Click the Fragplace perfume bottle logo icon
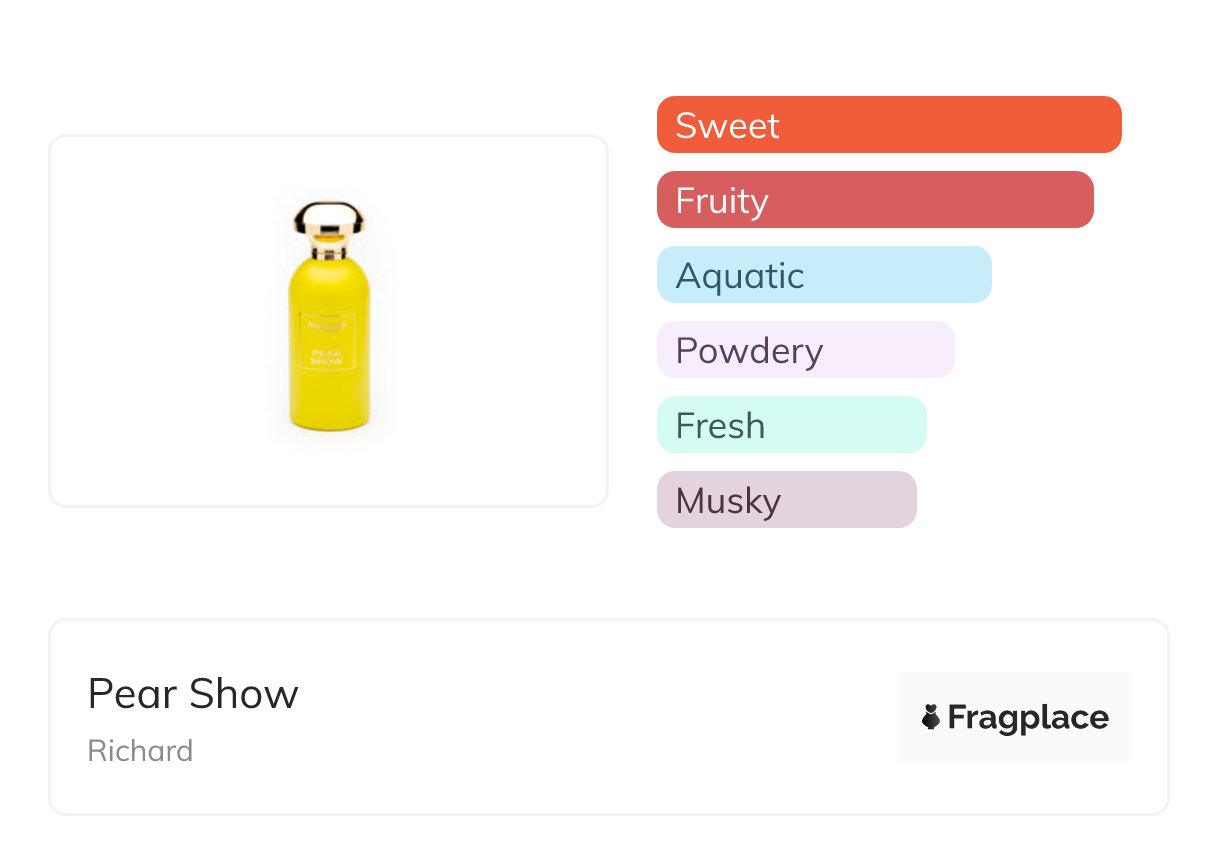This screenshot has width=1218, height=864. coord(931,717)
